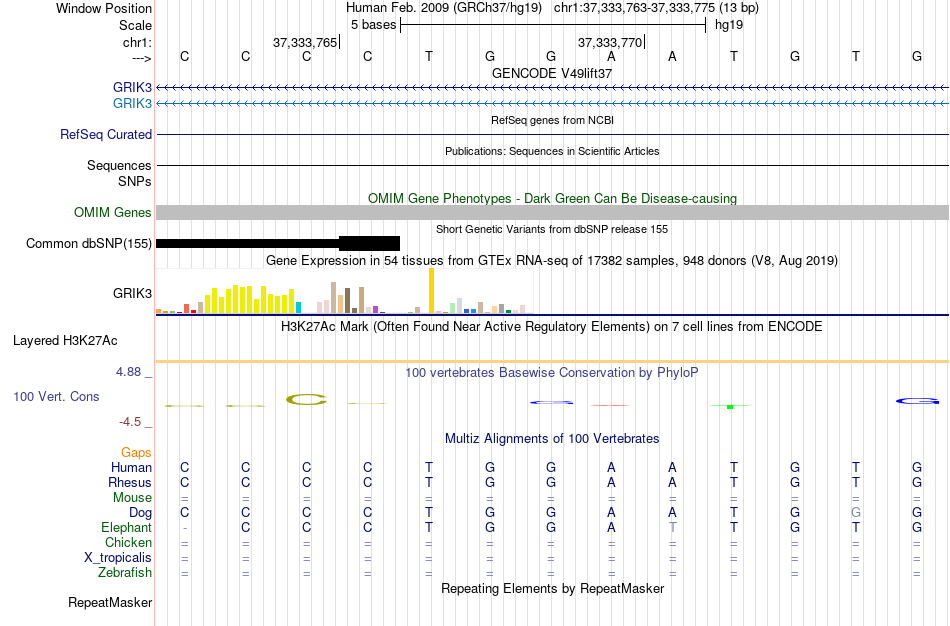Click the SNPs track label

point(135,181)
